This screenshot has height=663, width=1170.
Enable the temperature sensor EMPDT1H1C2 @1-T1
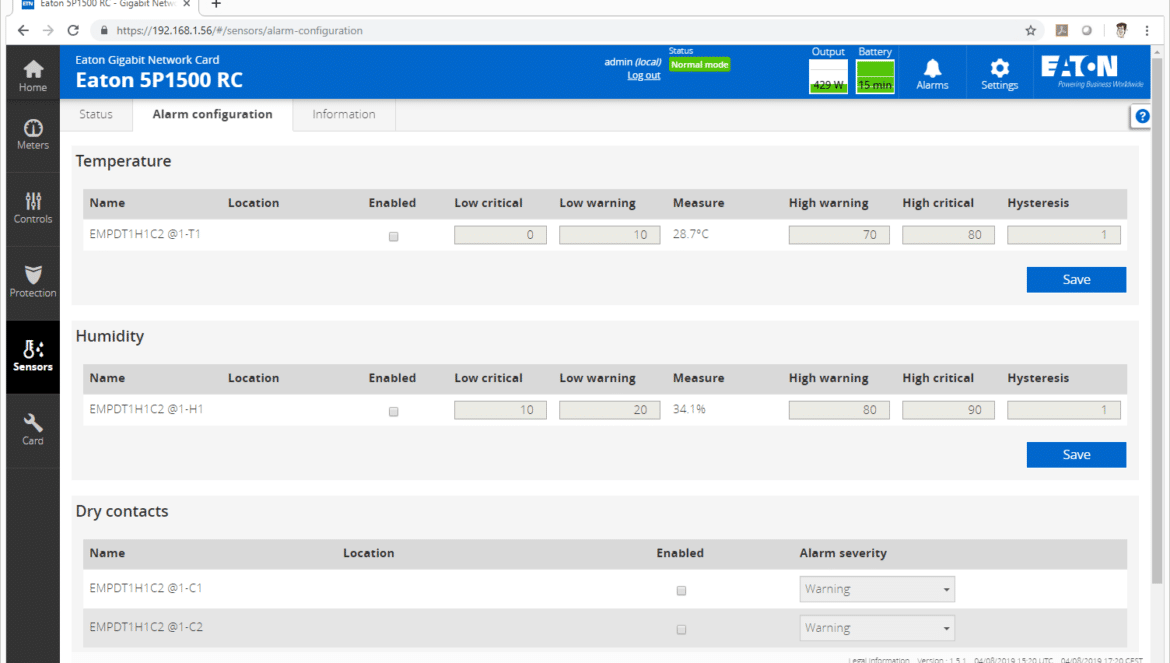coord(393,236)
